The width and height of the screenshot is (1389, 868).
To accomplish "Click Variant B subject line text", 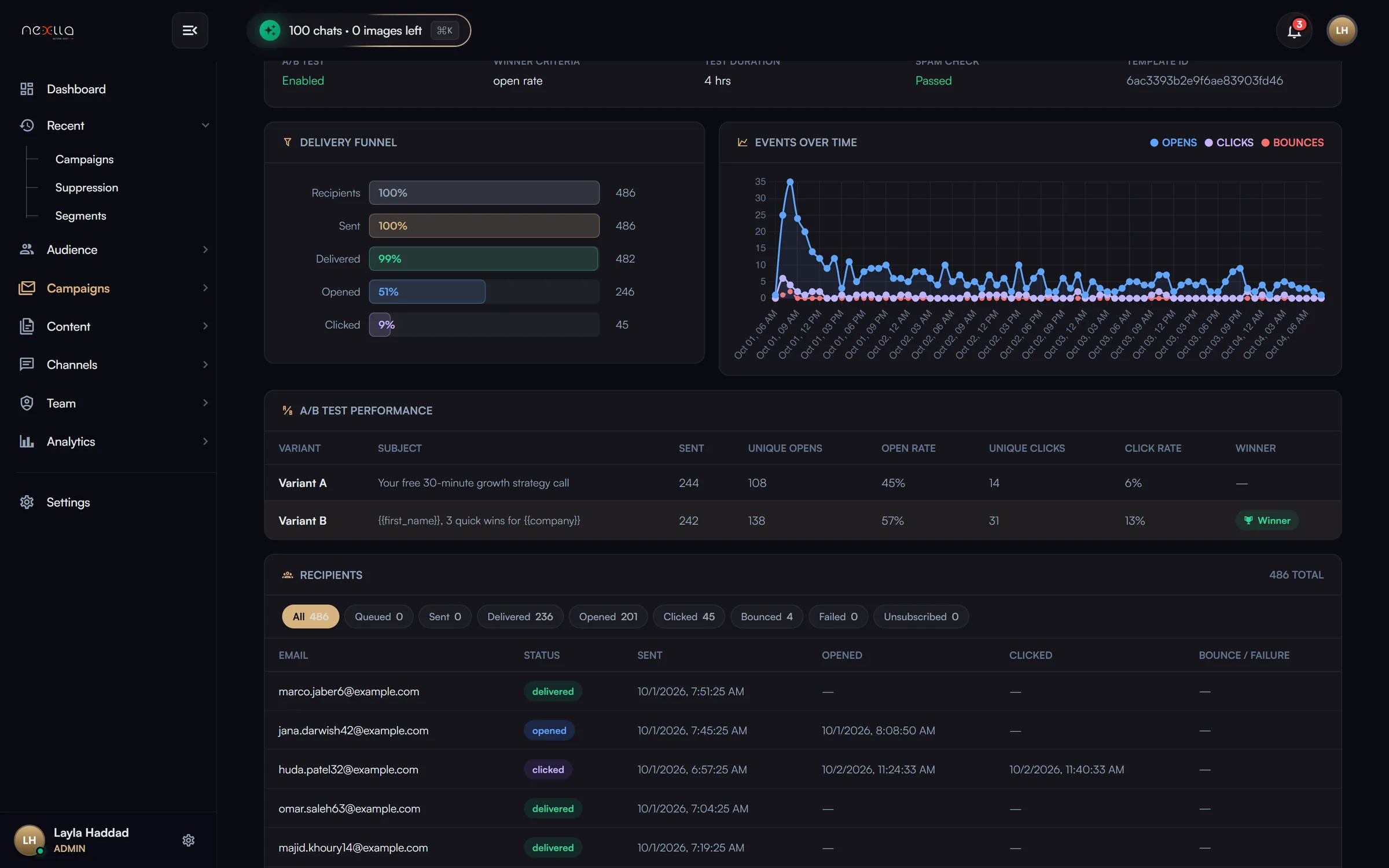I will pyautogui.click(x=479, y=520).
